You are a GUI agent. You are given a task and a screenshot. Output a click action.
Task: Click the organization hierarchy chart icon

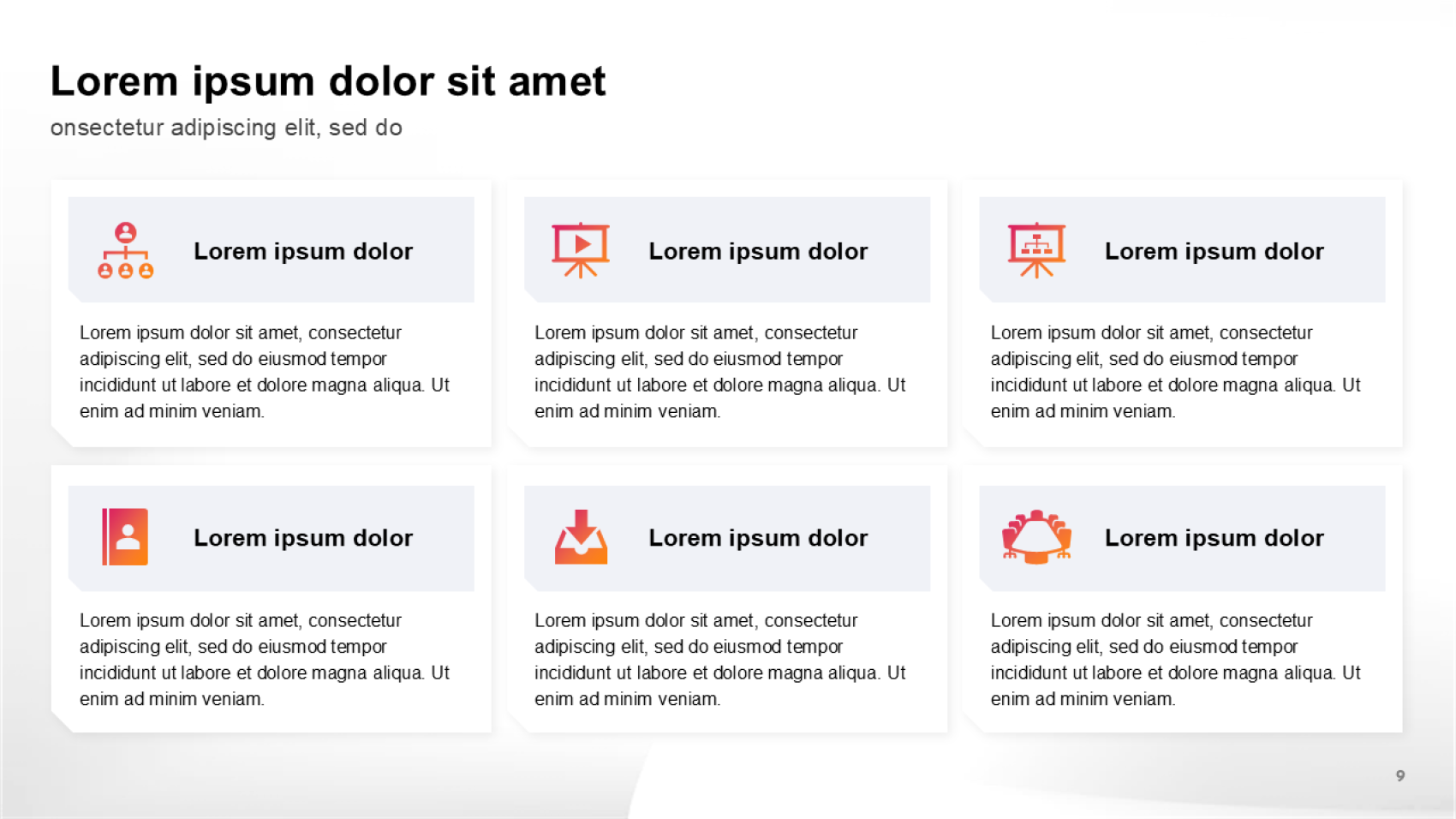coord(125,250)
